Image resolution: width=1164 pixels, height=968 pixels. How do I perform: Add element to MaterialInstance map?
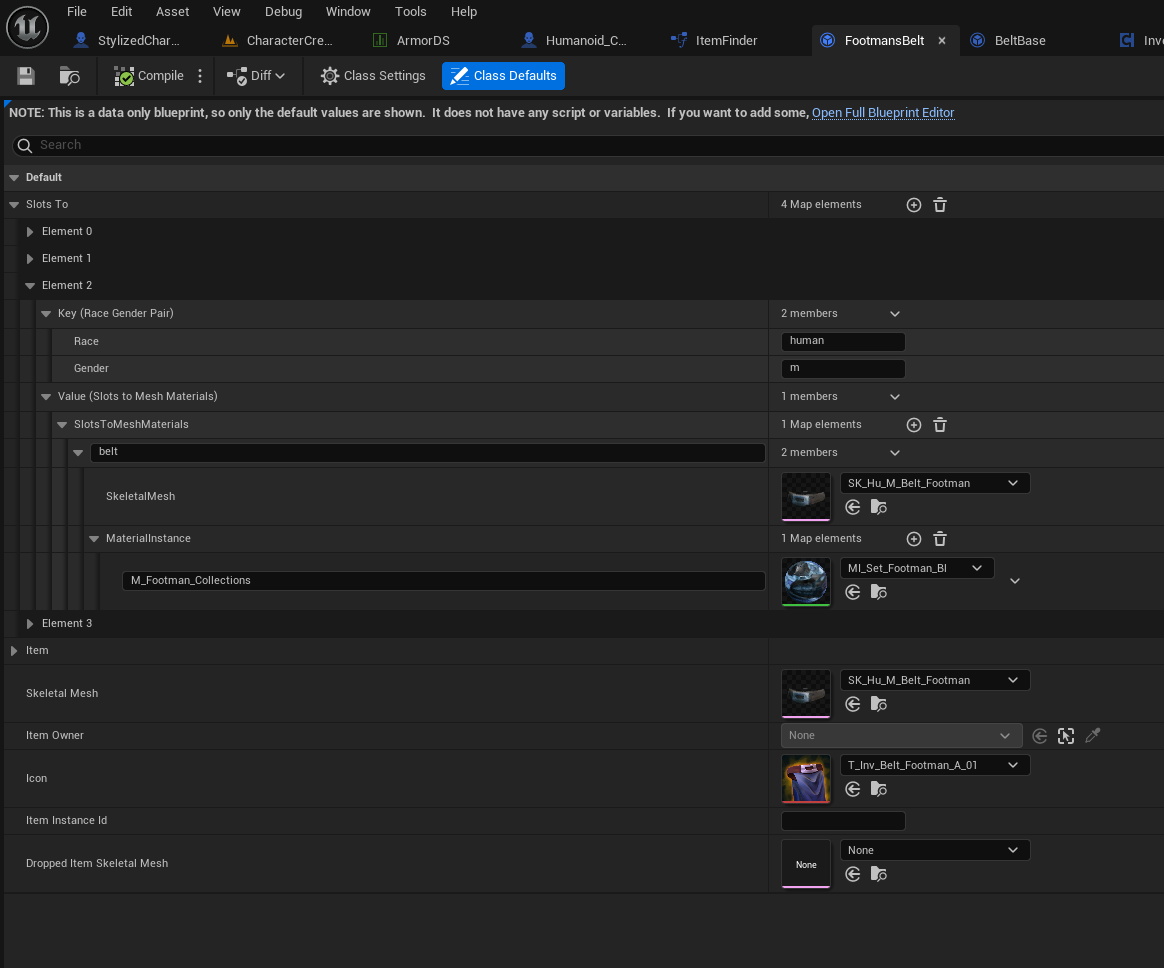(914, 539)
